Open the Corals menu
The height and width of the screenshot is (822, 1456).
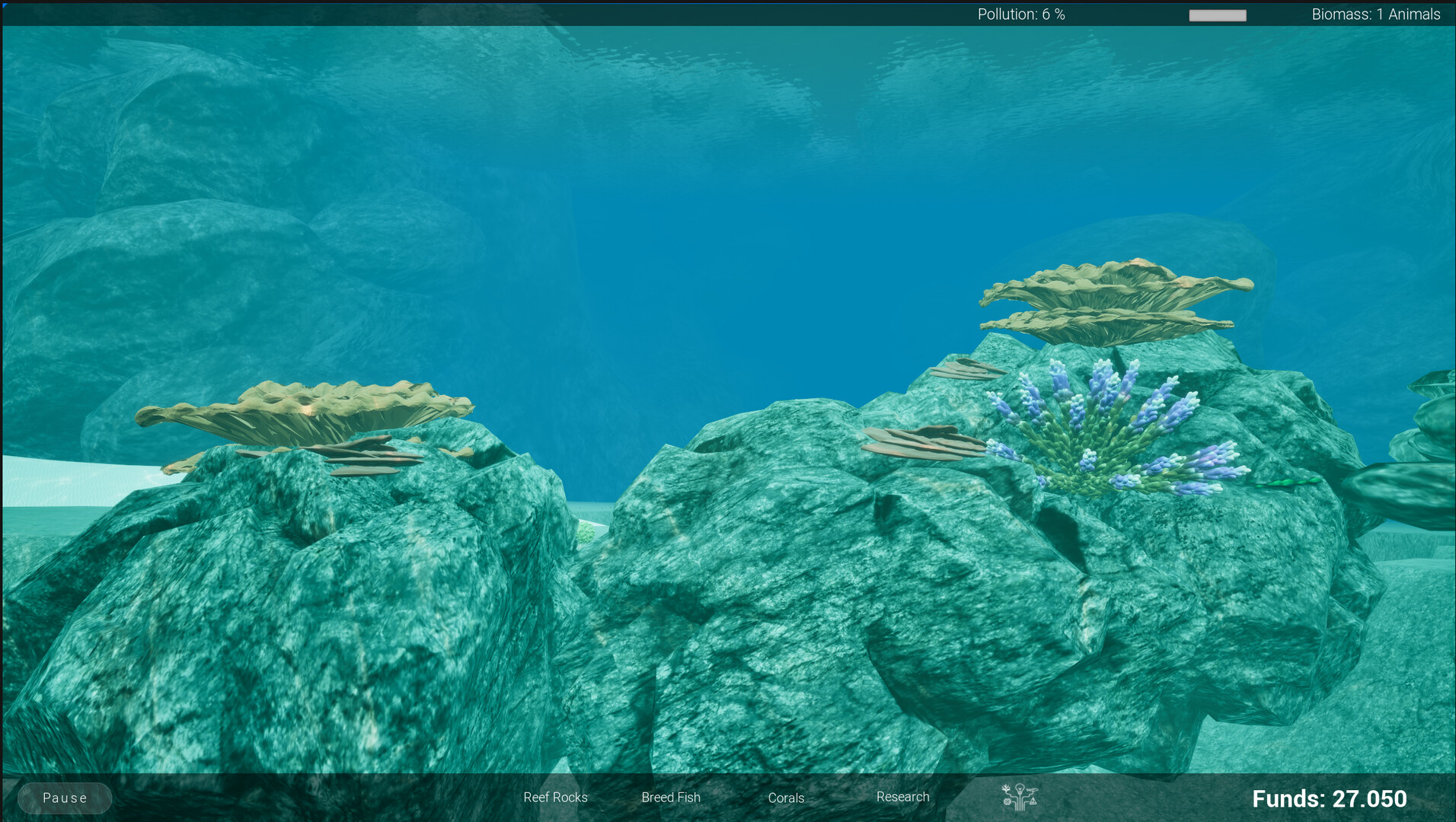pos(786,798)
